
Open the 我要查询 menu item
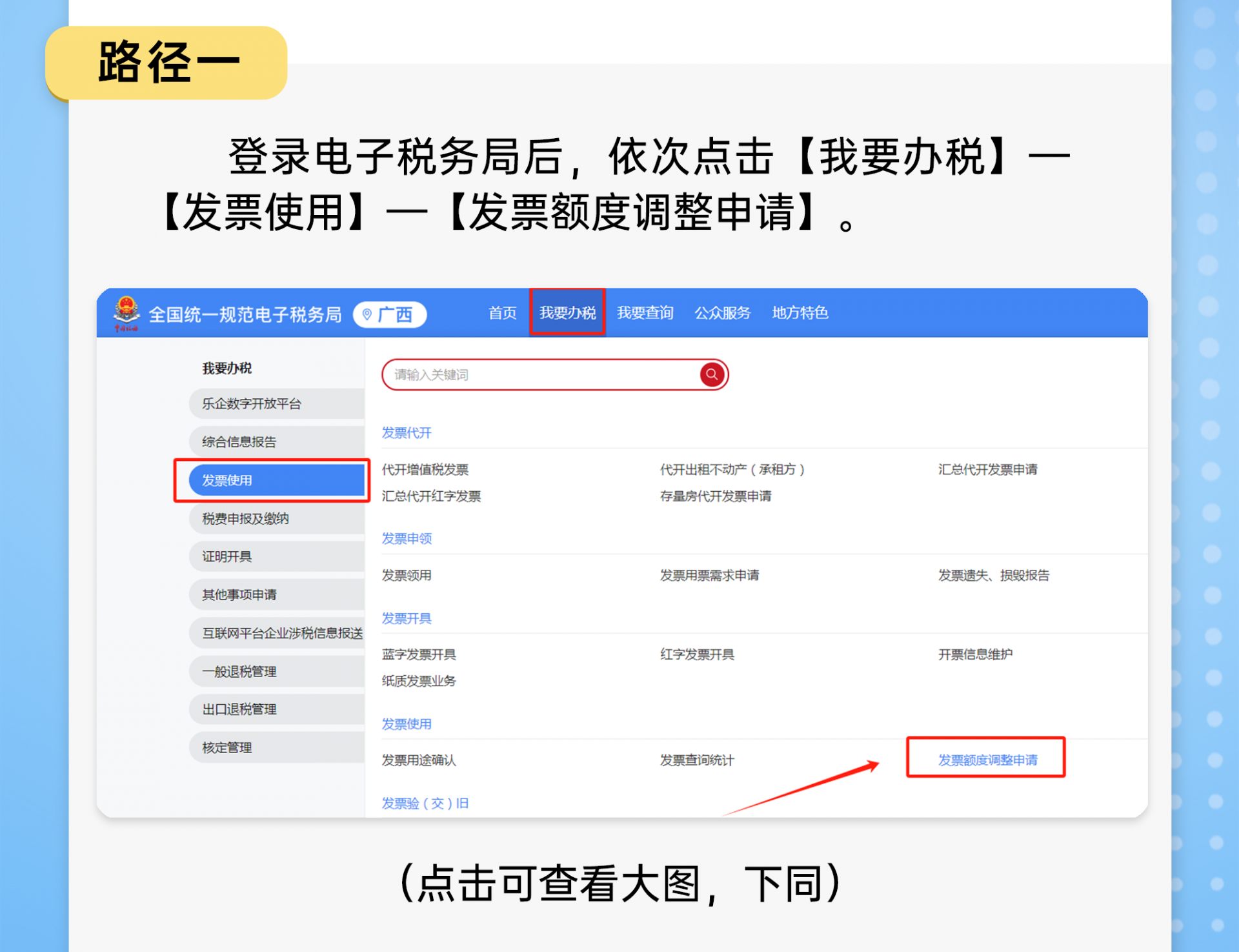[645, 312]
